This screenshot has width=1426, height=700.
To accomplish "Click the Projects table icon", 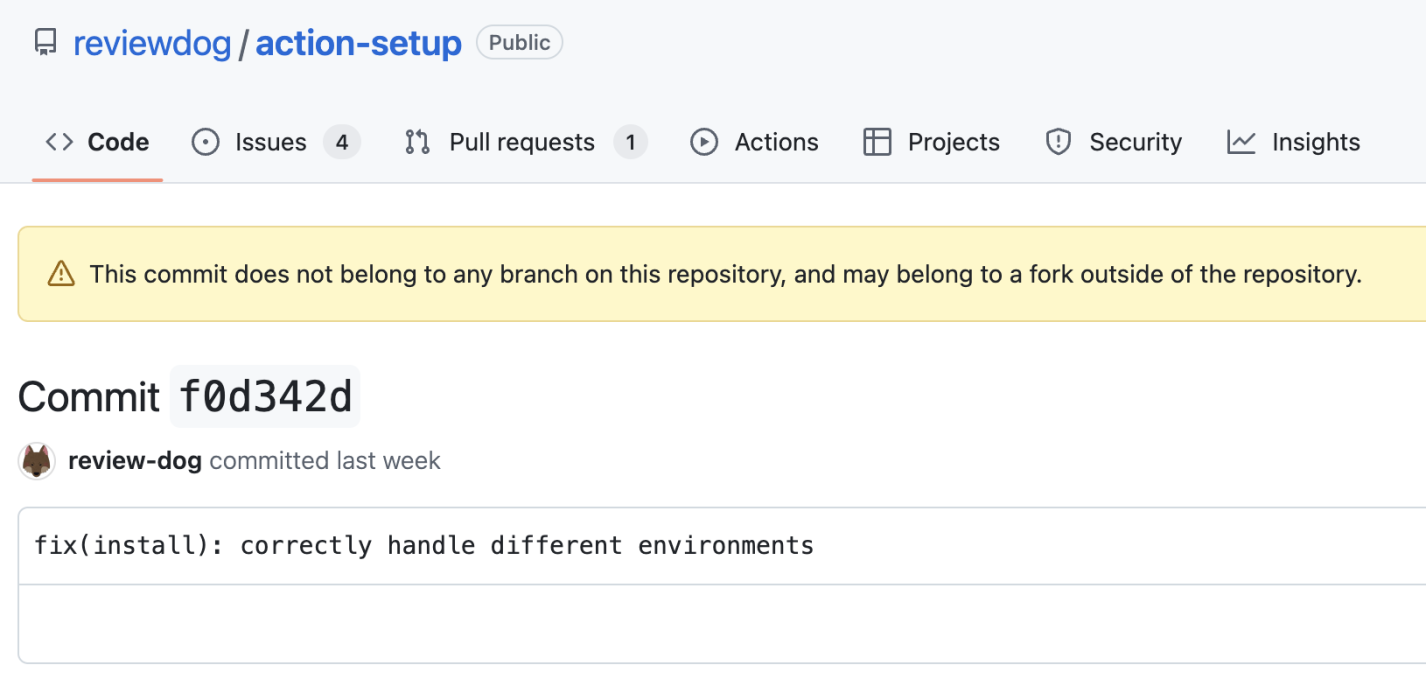I will coord(876,142).
